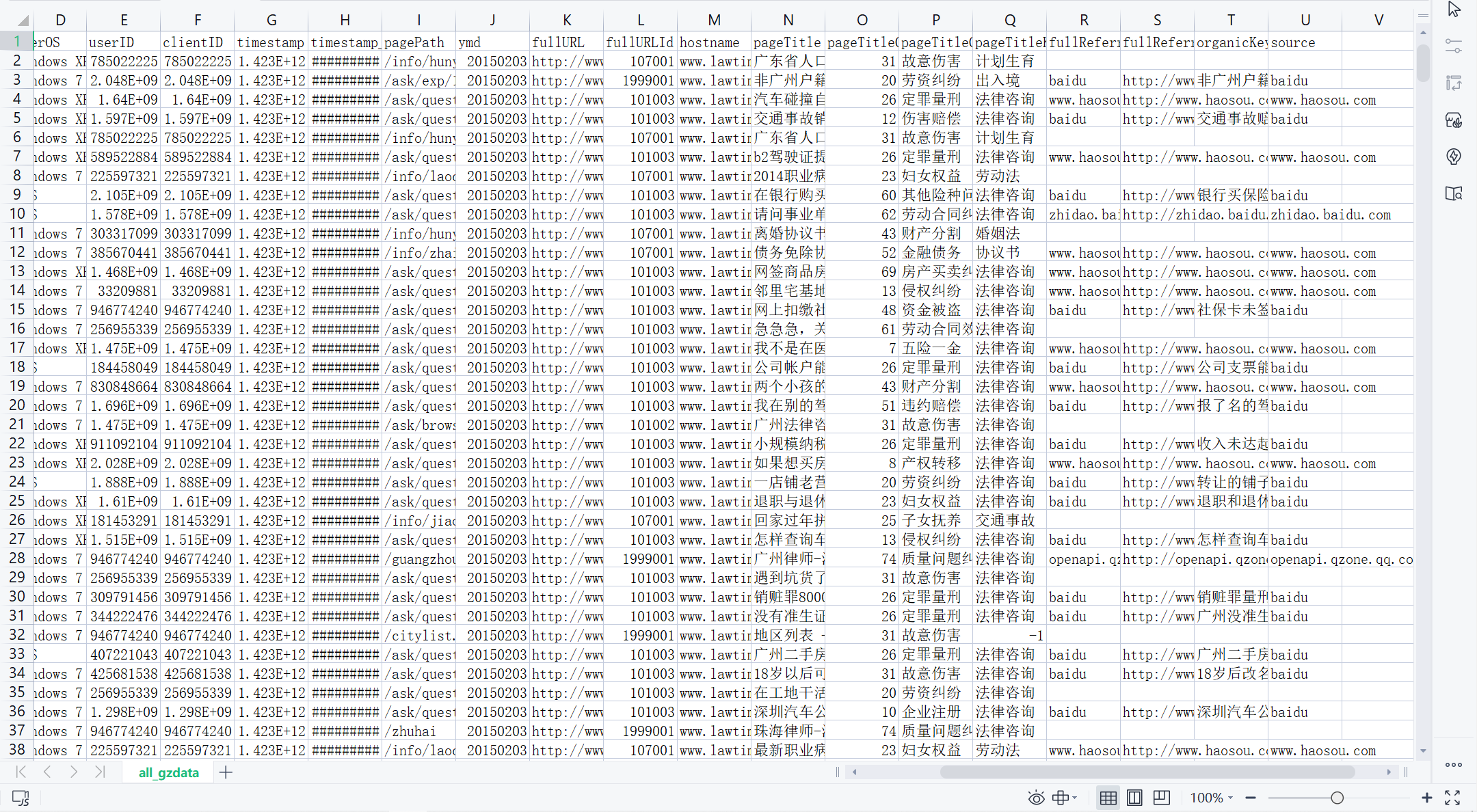Viewport: 1477px width, 812px height.
Task: Open the book search icon in sidebar
Action: point(1454,193)
